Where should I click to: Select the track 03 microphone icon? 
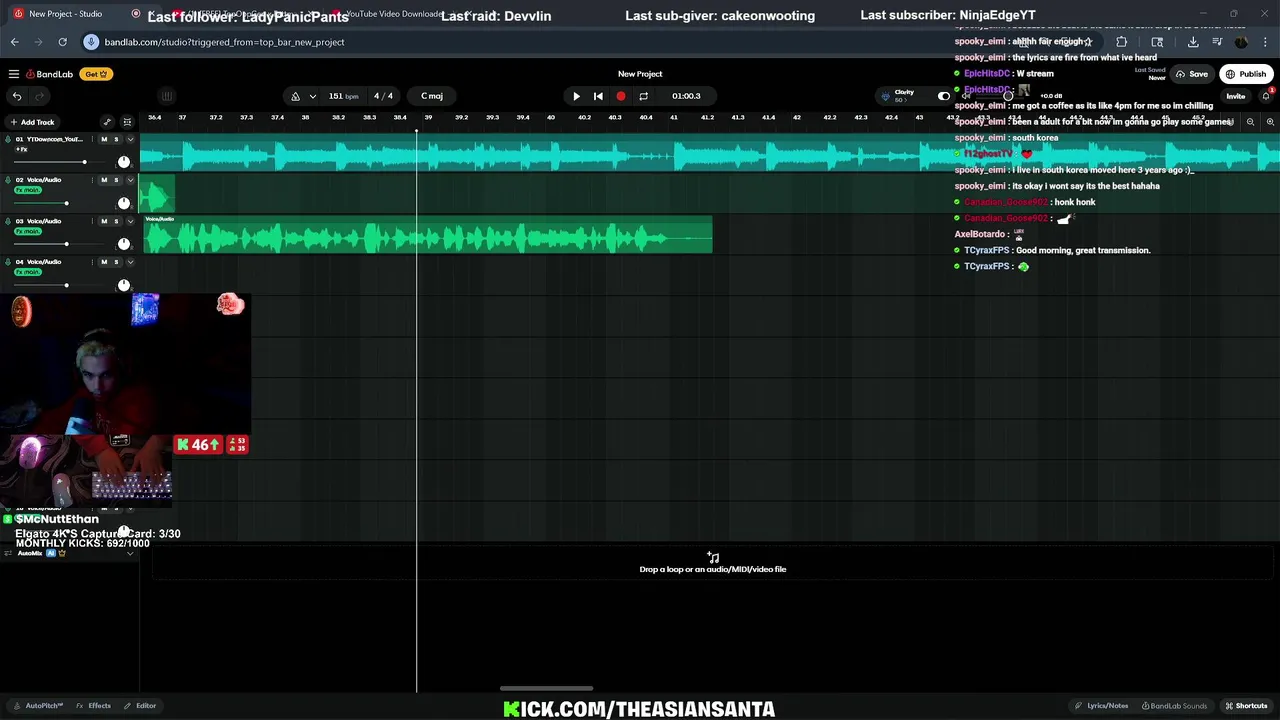pyautogui.click(x=7, y=221)
